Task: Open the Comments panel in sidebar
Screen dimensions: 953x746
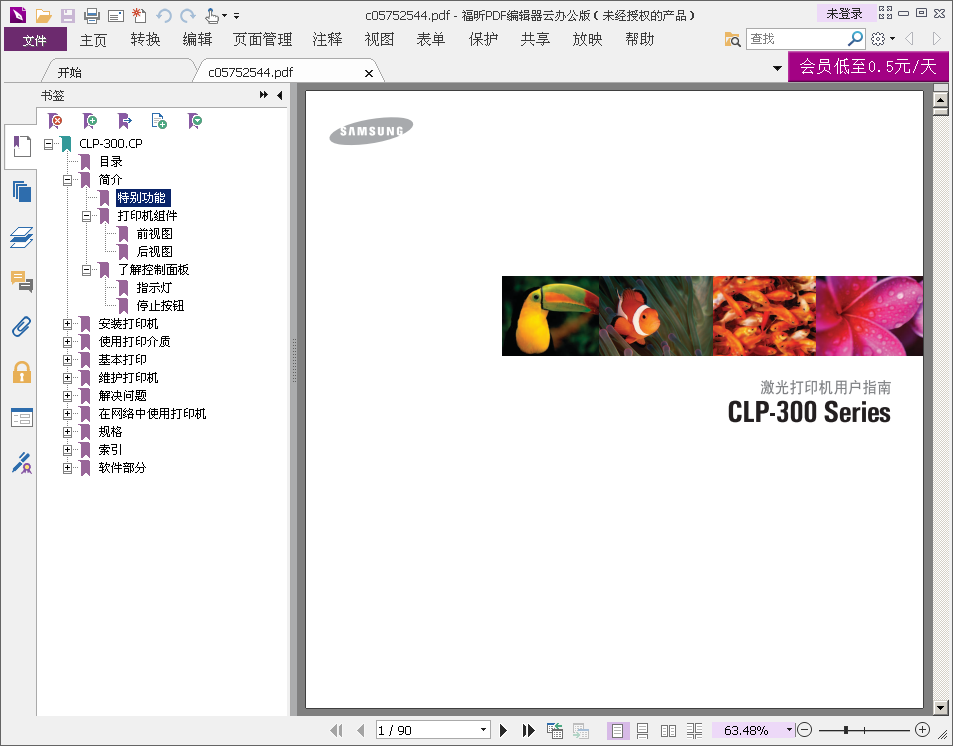Action: tap(21, 281)
